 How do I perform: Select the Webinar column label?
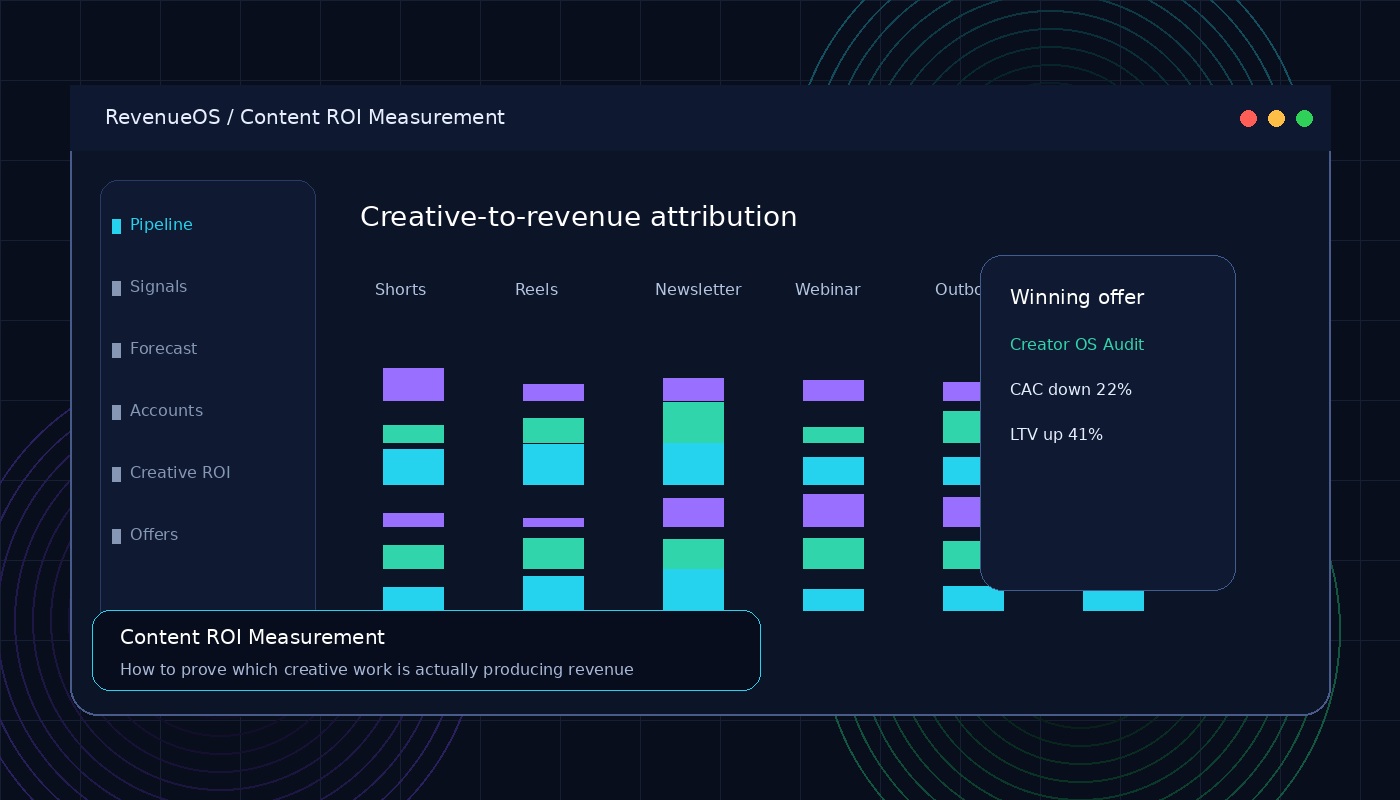tap(827, 289)
